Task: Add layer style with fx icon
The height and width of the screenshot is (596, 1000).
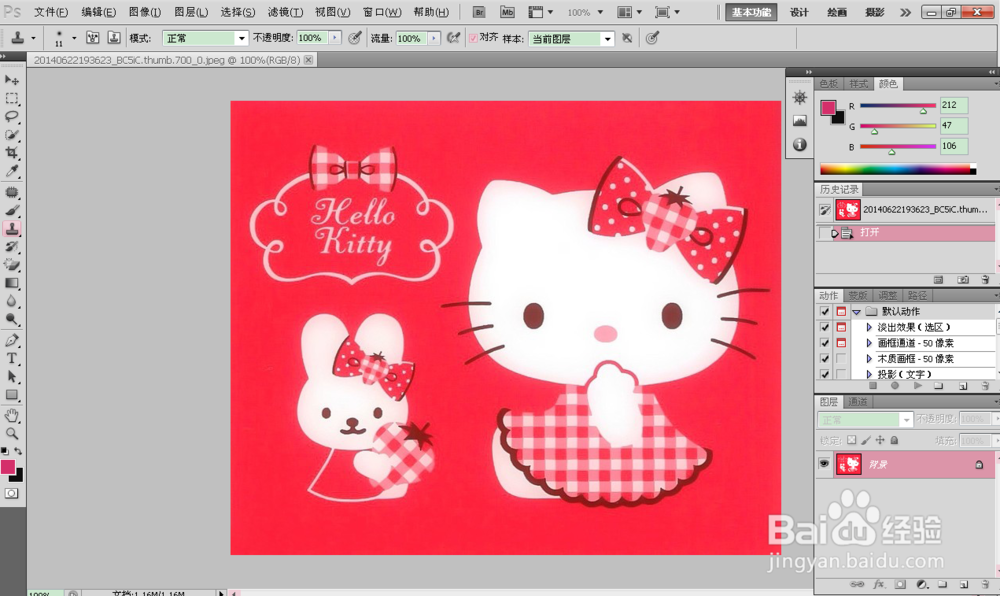Action: coord(879,584)
